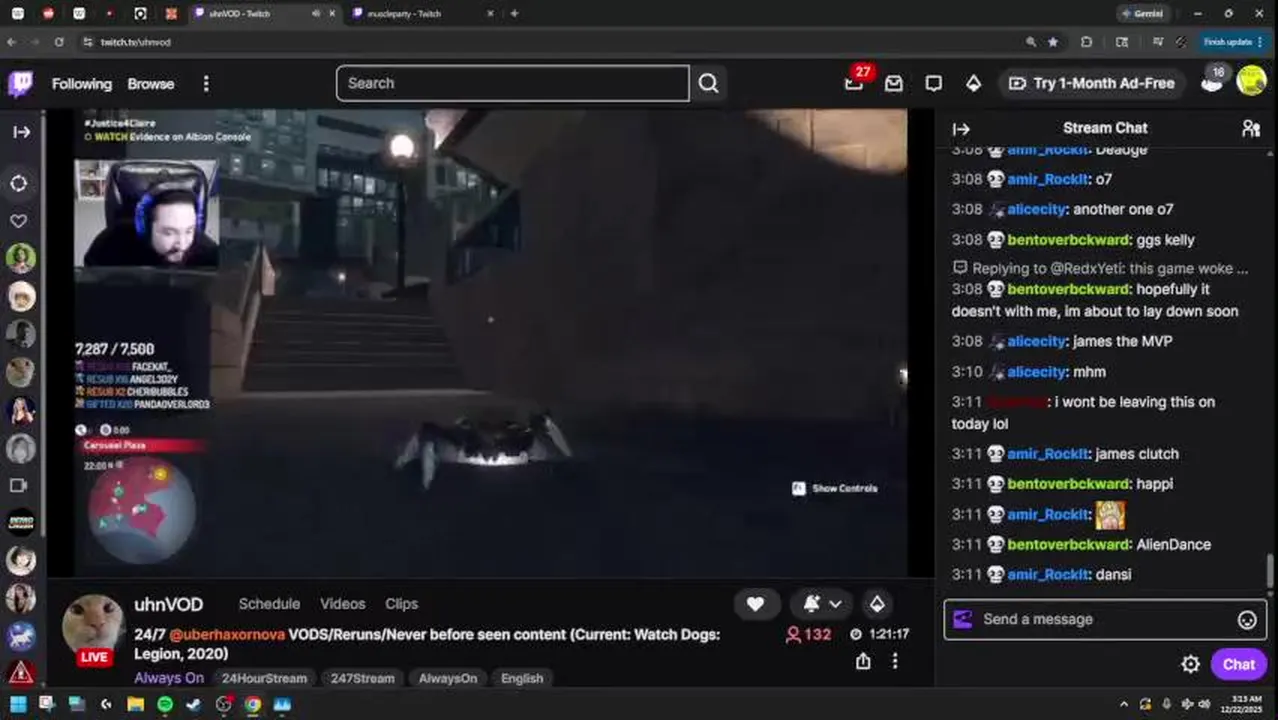Open the Videos tab of uhnVOD
The height and width of the screenshot is (720, 1278).
[342, 604]
